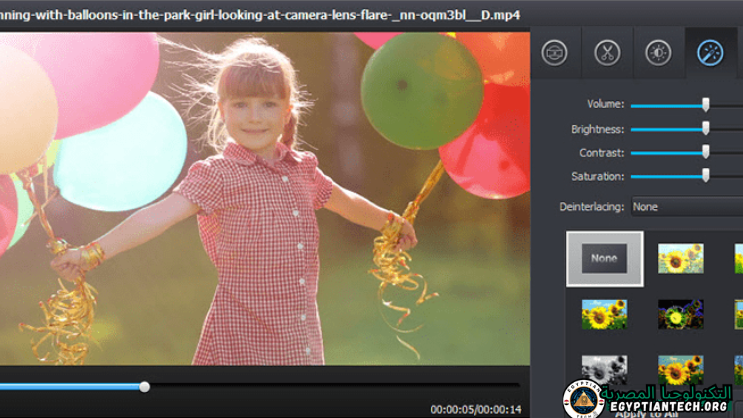Open the brightness adjustment tab icon
Screen dimensions: 743x418
coord(658,53)
